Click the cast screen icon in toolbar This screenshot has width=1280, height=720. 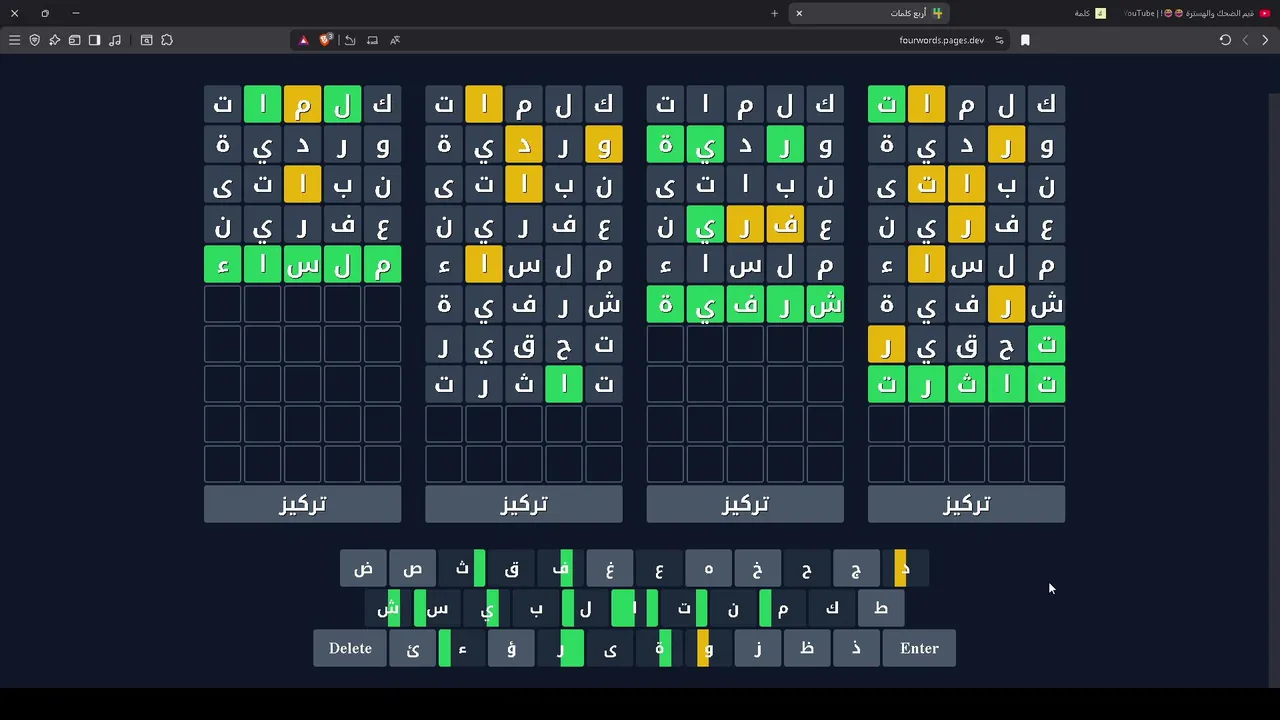[x=372, y=40]
